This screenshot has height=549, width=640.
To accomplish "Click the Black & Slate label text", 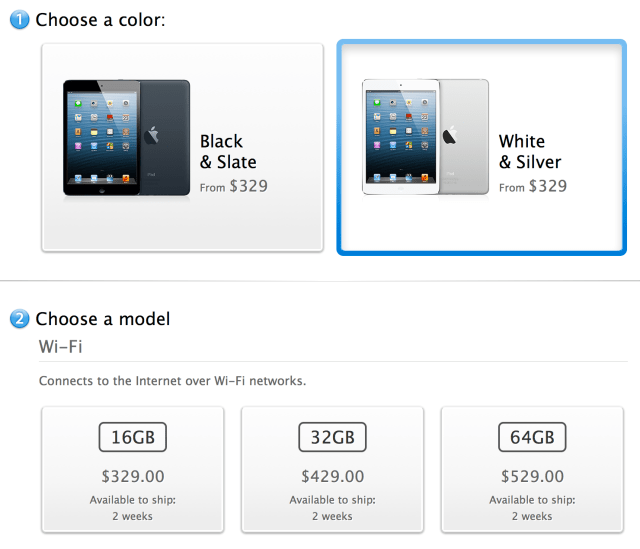I will 228,152.
